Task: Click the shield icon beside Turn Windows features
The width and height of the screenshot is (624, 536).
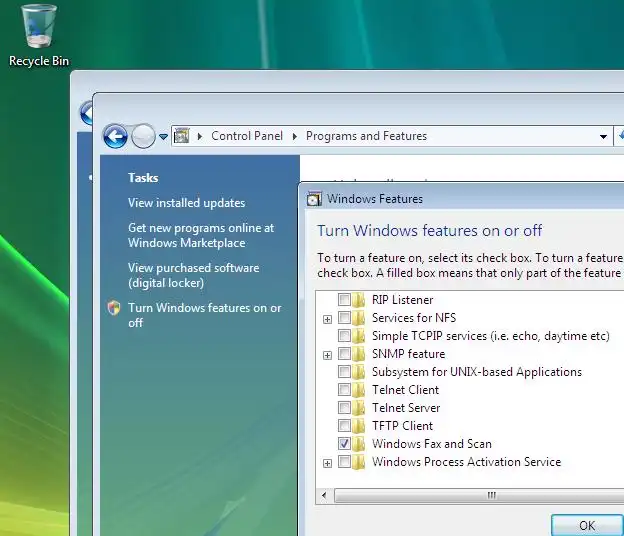Action: click(x=114, y=308)
